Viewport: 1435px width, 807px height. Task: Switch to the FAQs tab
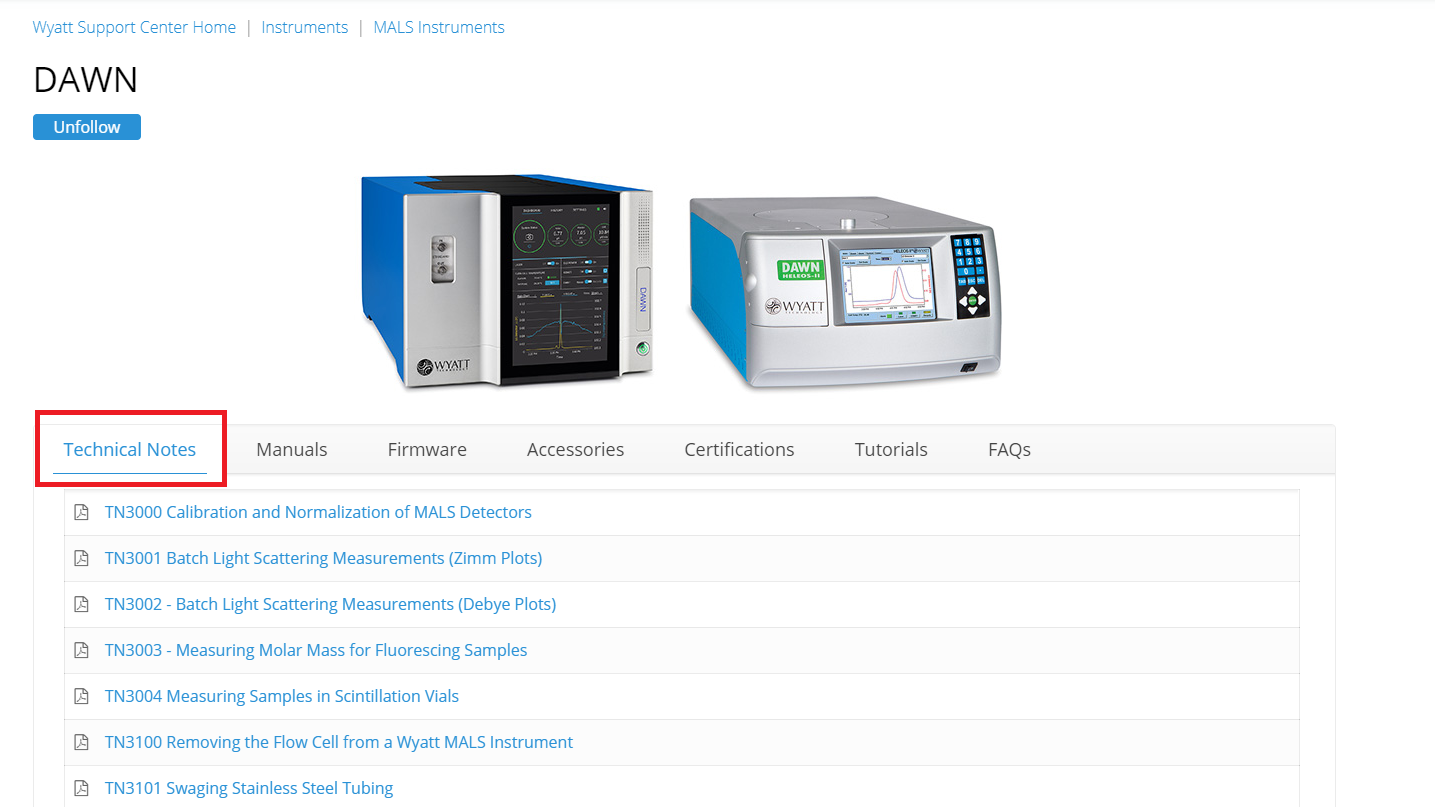[1009, 449]
